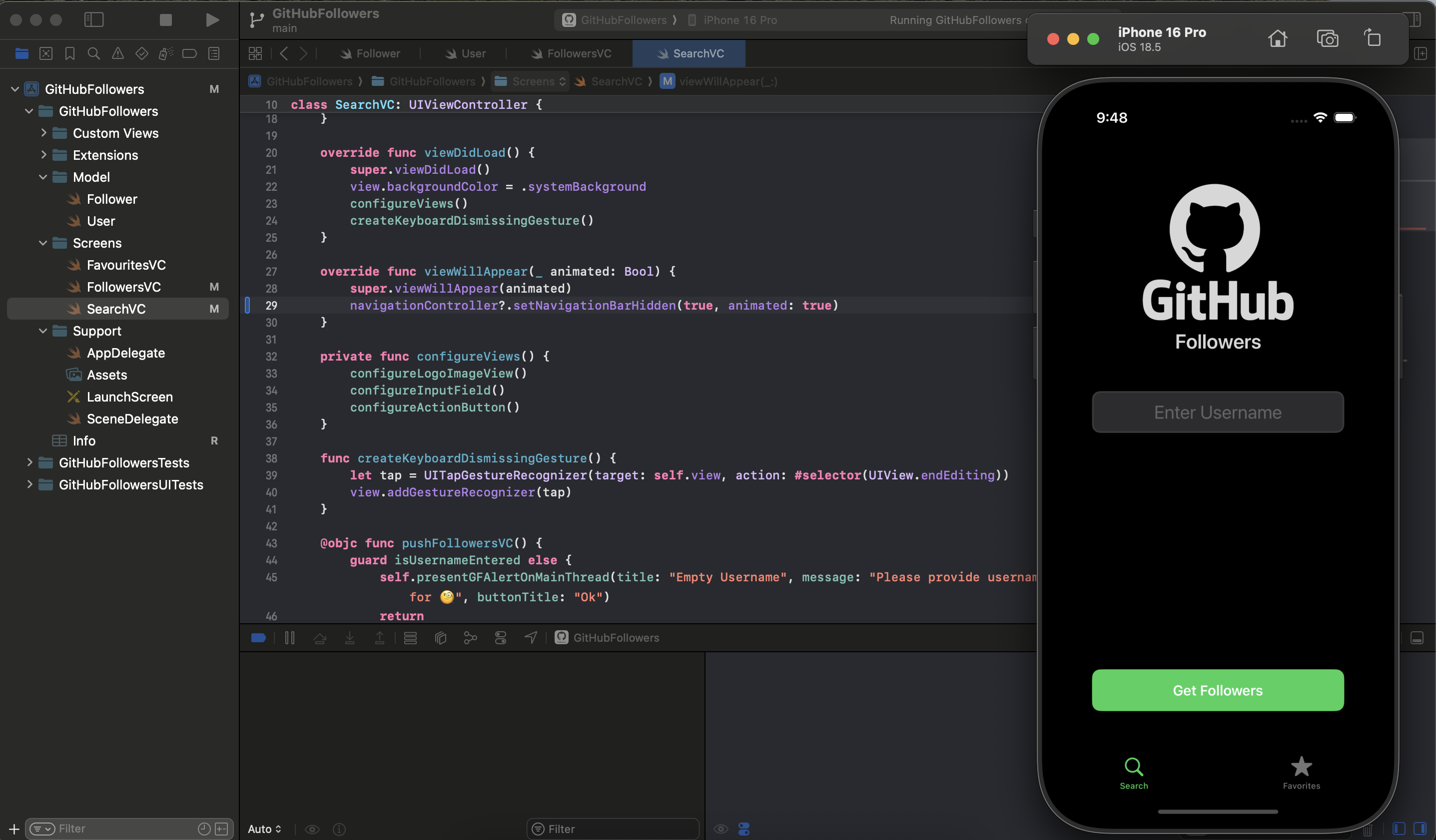This screenshot has height=840, width=1436.
Task: Switch to the Follower editor tab
Action: 370,53
